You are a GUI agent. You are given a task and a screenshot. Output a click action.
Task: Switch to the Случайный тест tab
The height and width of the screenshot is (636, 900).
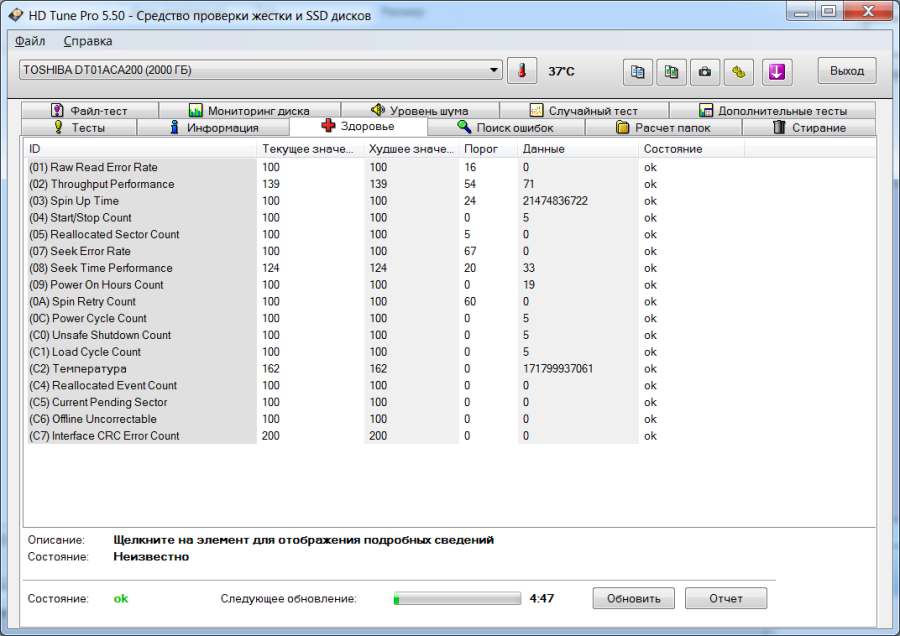tap(584, 110)
